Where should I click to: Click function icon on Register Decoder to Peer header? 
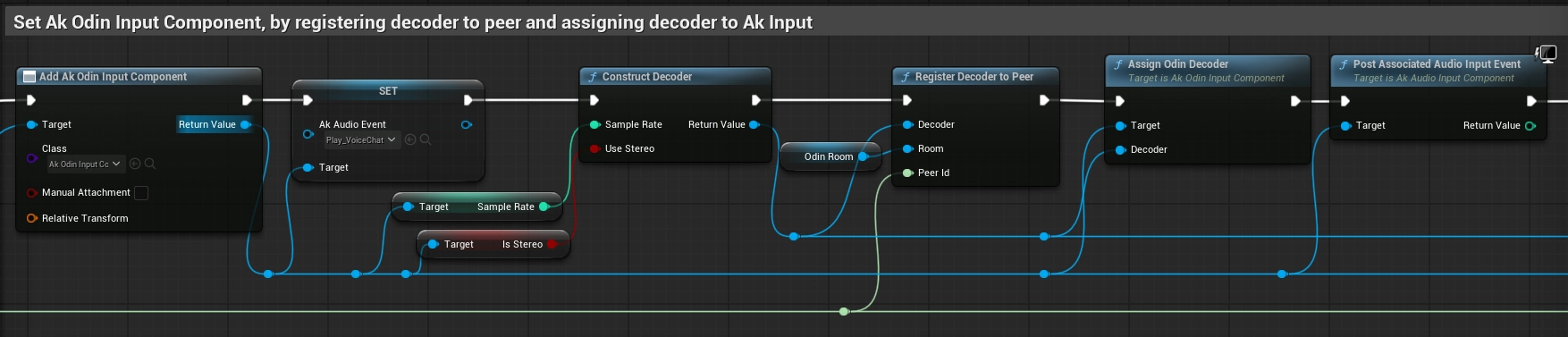coord(905,77)
